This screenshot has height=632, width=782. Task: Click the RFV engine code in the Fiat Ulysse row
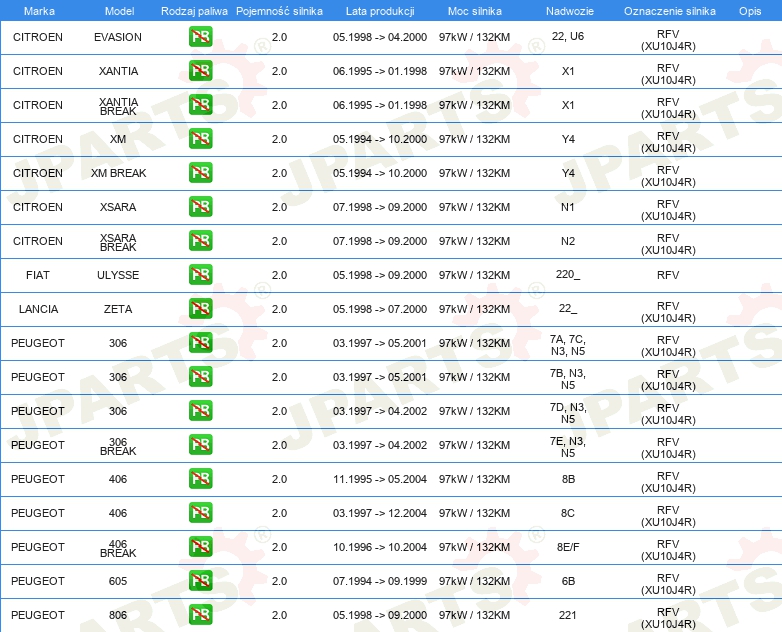[x=668, y=275]
